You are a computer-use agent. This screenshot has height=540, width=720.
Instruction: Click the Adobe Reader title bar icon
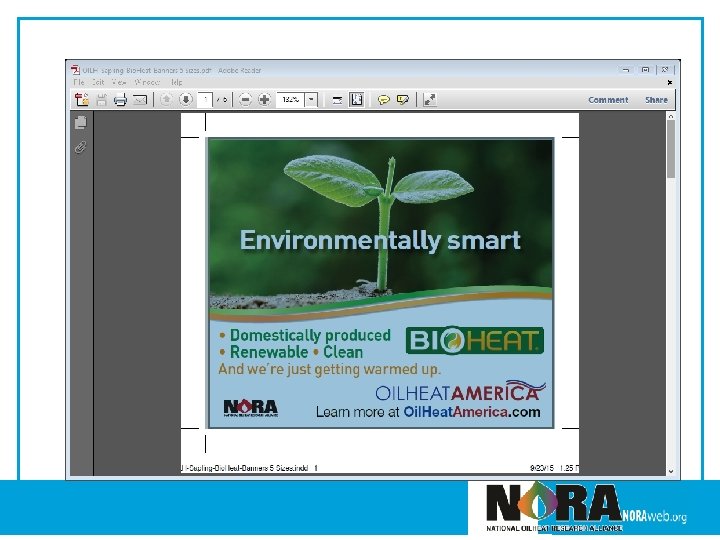coord(75,70)
